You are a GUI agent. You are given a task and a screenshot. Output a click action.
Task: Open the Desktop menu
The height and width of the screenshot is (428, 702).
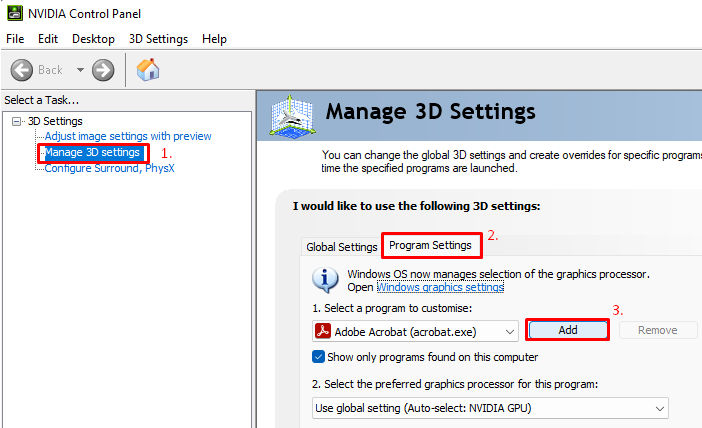pos(93,39)
